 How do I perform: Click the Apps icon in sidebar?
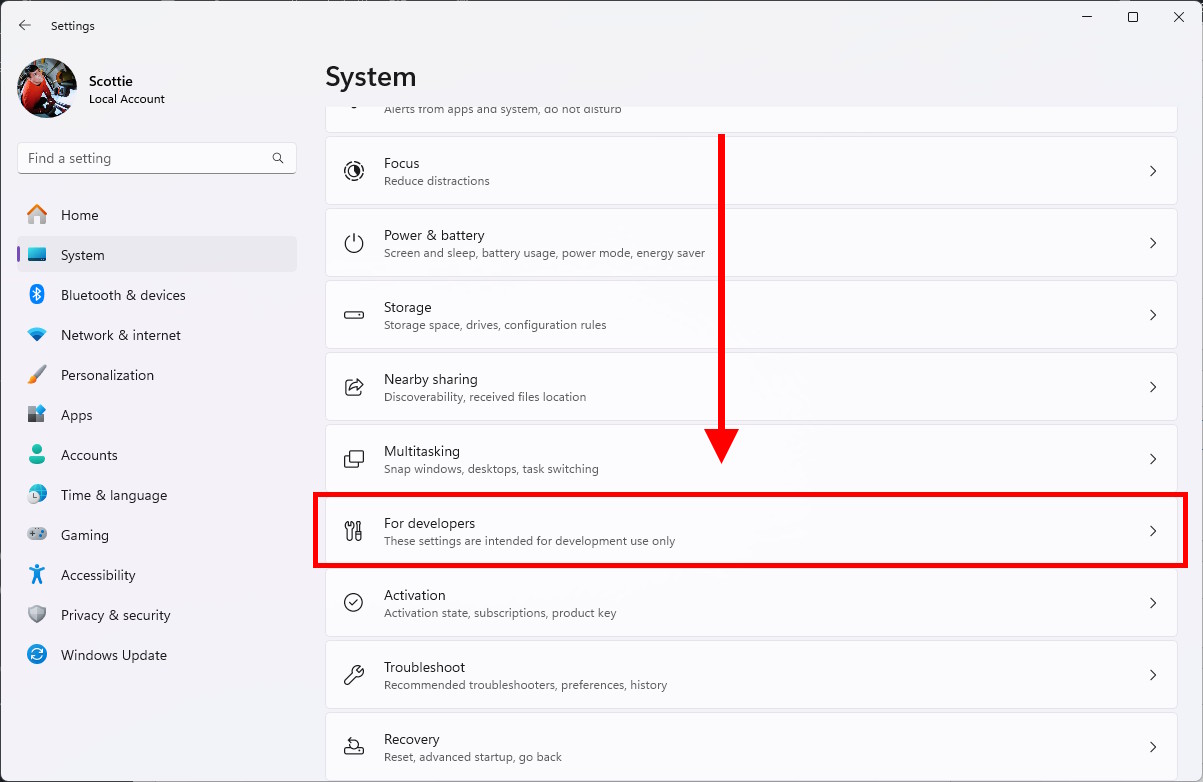[x=37, y=415]
